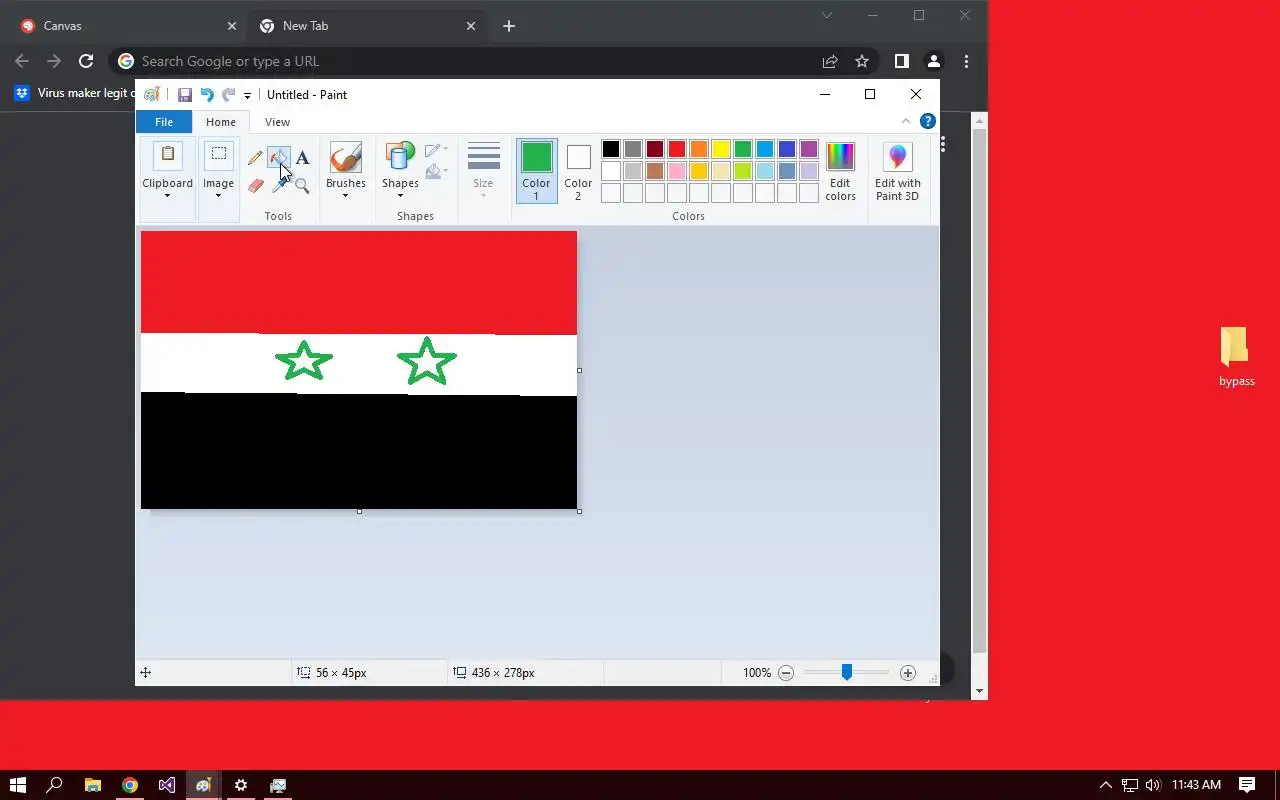Reload the Chrome page

pyautogui.click(x=86, y=61)
